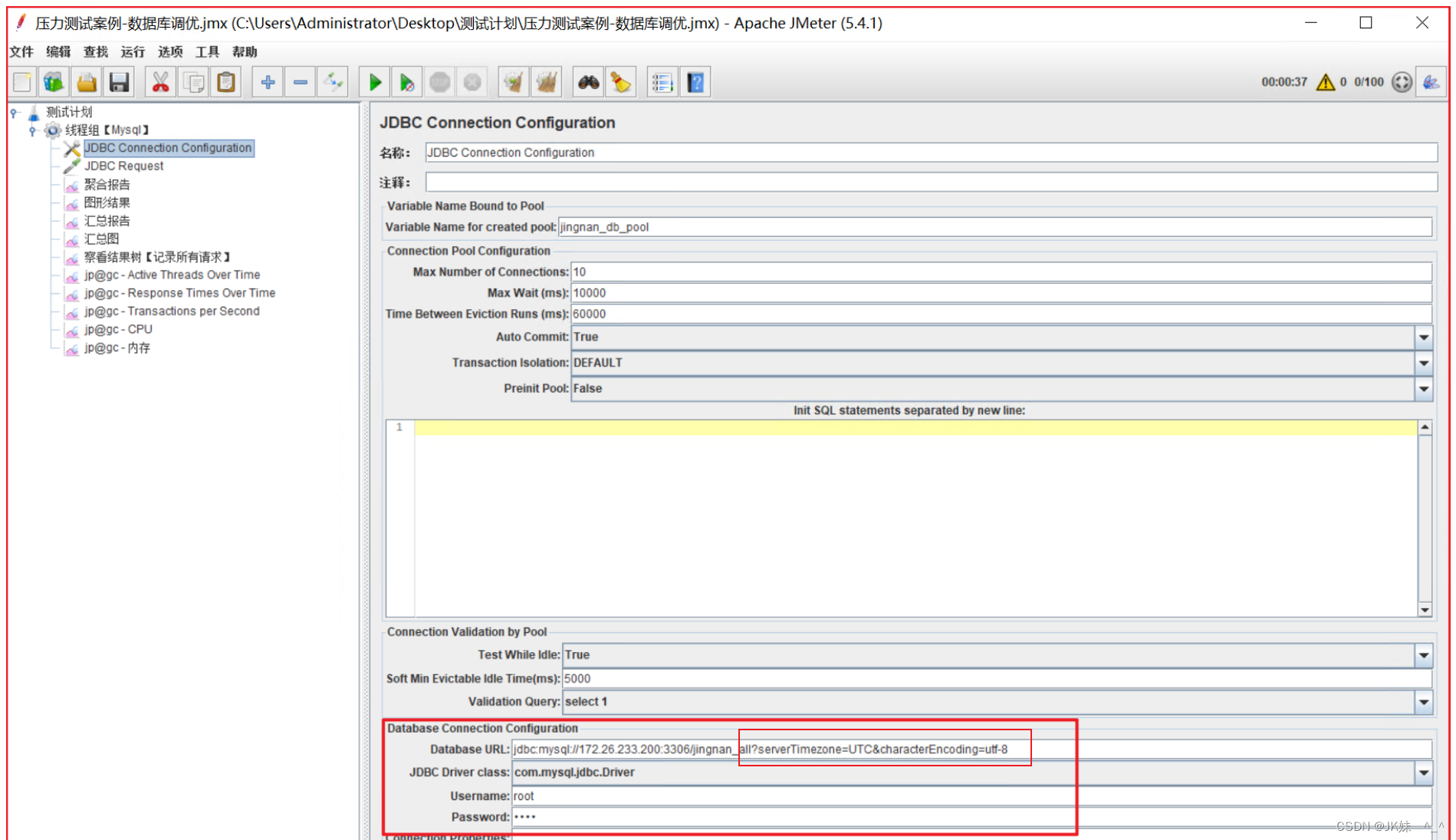The image size is (1456, 840).
Task: Open Search with binoculars icon
Action: (588, 82)
